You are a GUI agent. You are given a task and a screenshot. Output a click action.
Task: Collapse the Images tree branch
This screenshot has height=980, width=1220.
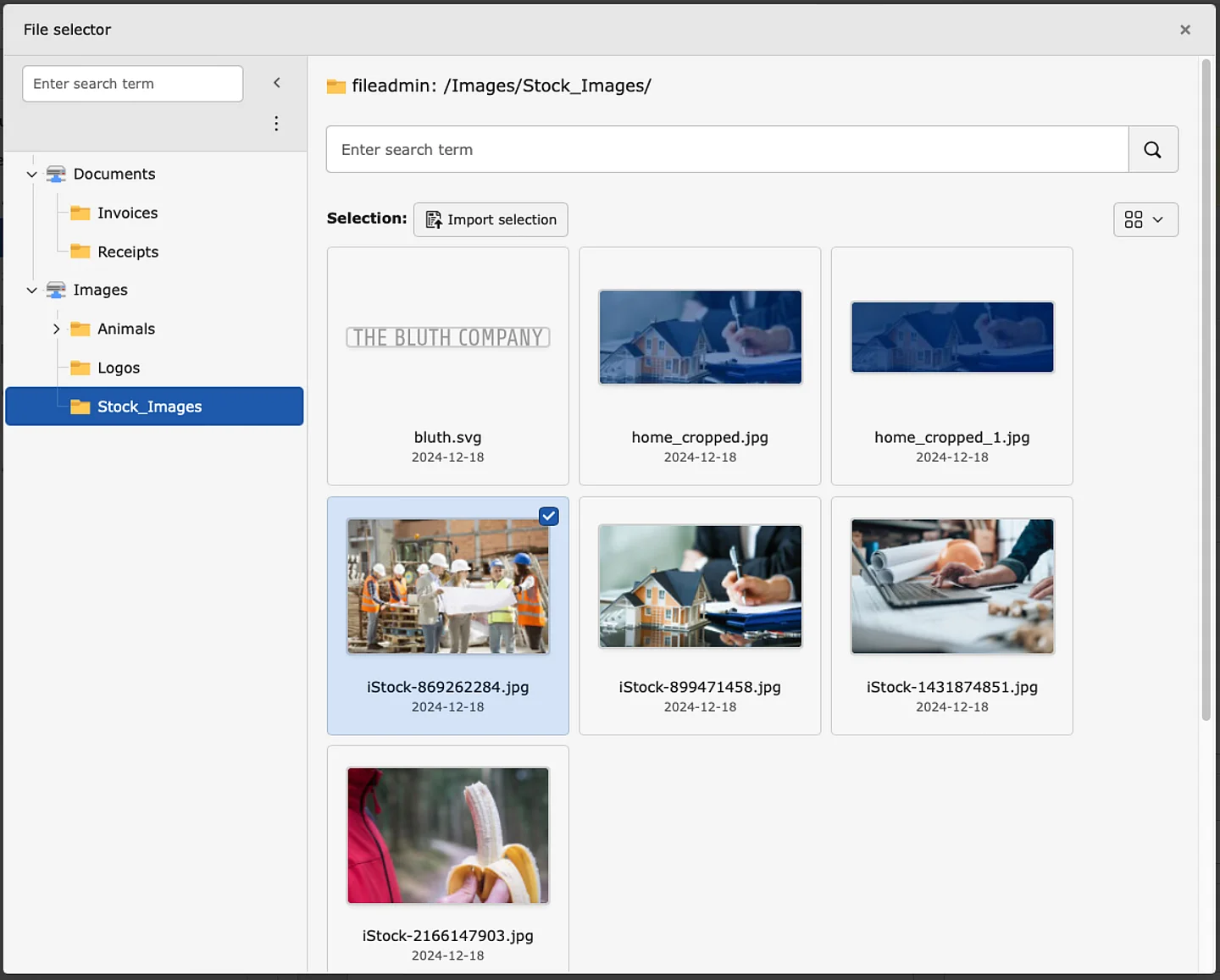tap(31, 290)
